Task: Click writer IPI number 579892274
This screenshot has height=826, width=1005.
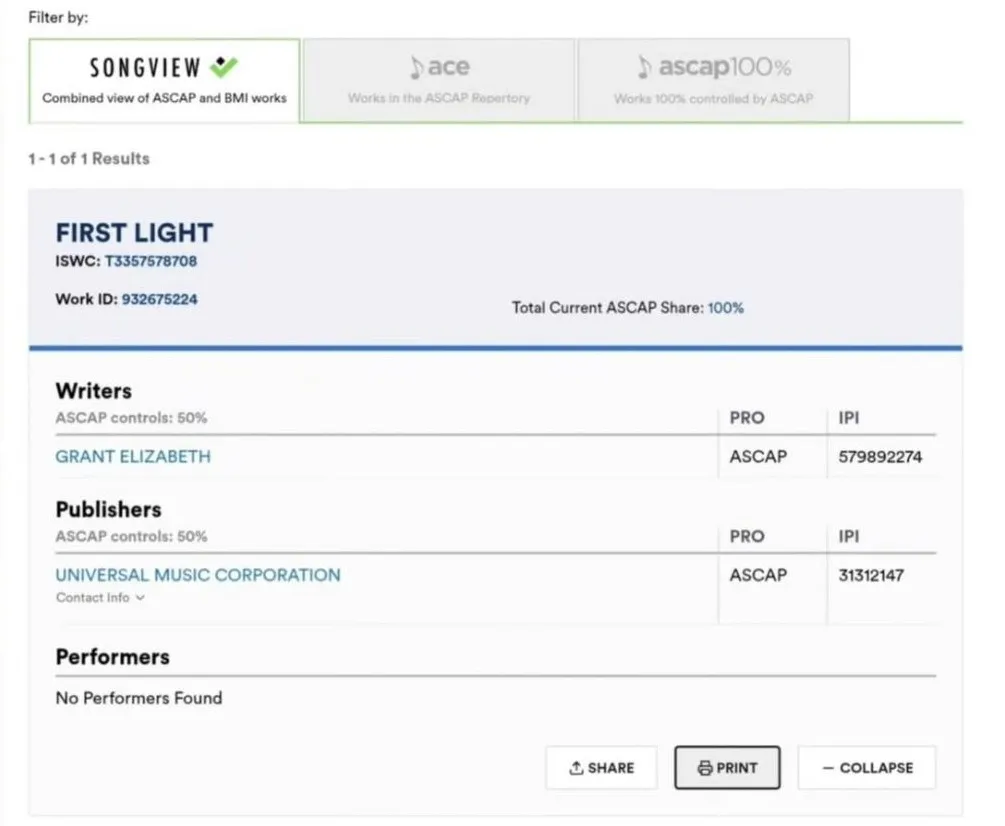Action: click(880, 457)
